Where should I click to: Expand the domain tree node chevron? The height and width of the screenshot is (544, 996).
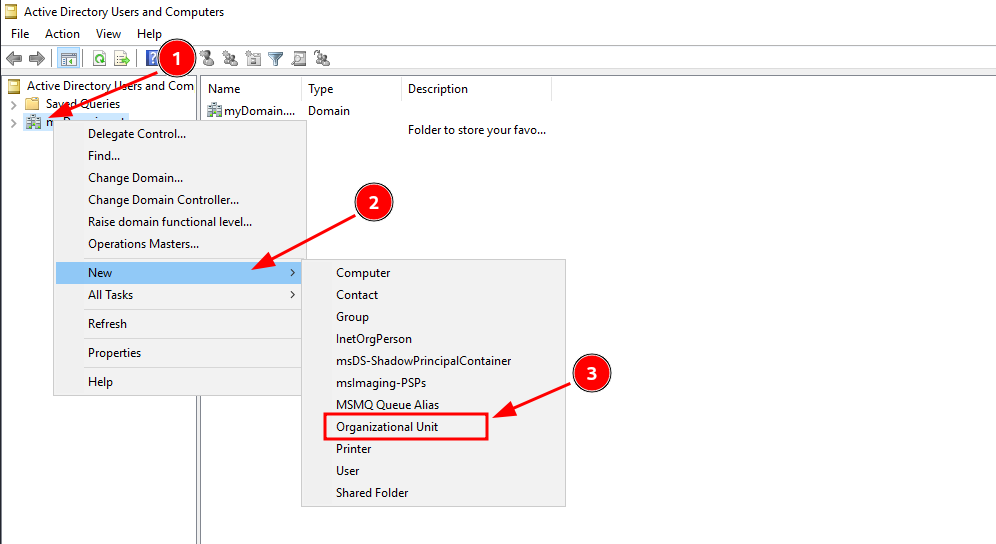(13, 123)
